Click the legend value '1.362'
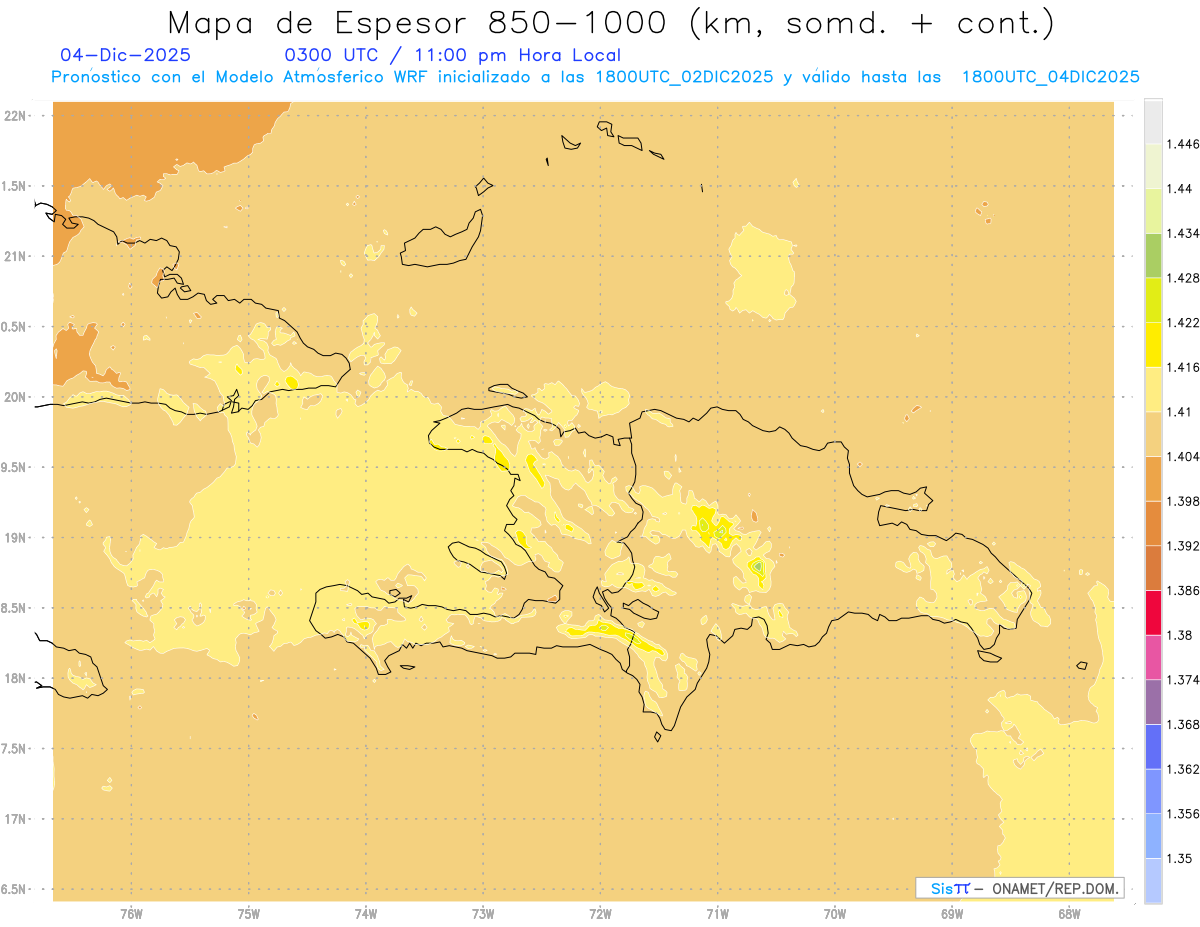 pyautogui.click(x=1182, y=769)
